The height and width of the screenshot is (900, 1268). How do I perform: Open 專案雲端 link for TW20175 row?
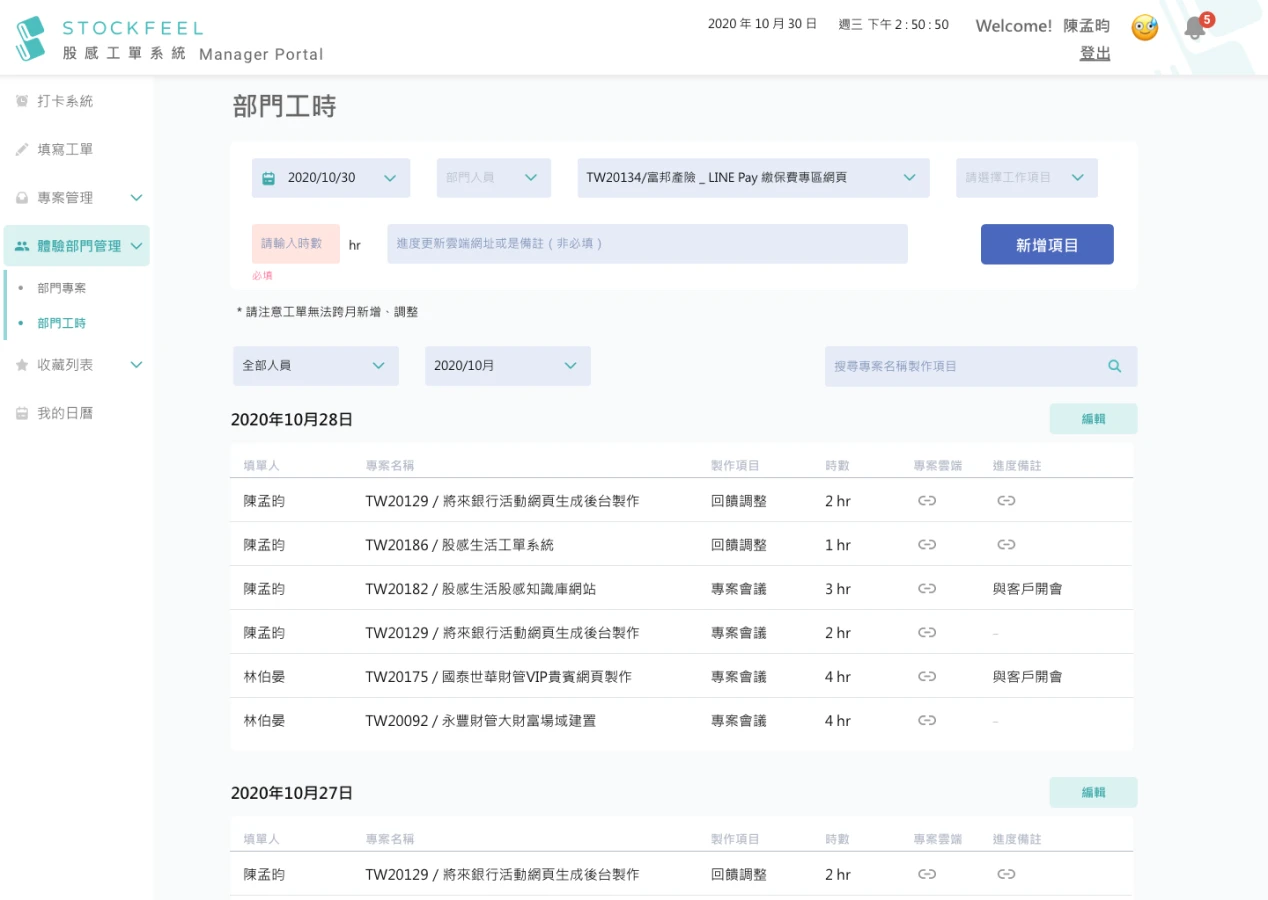(x=927, y=677)
